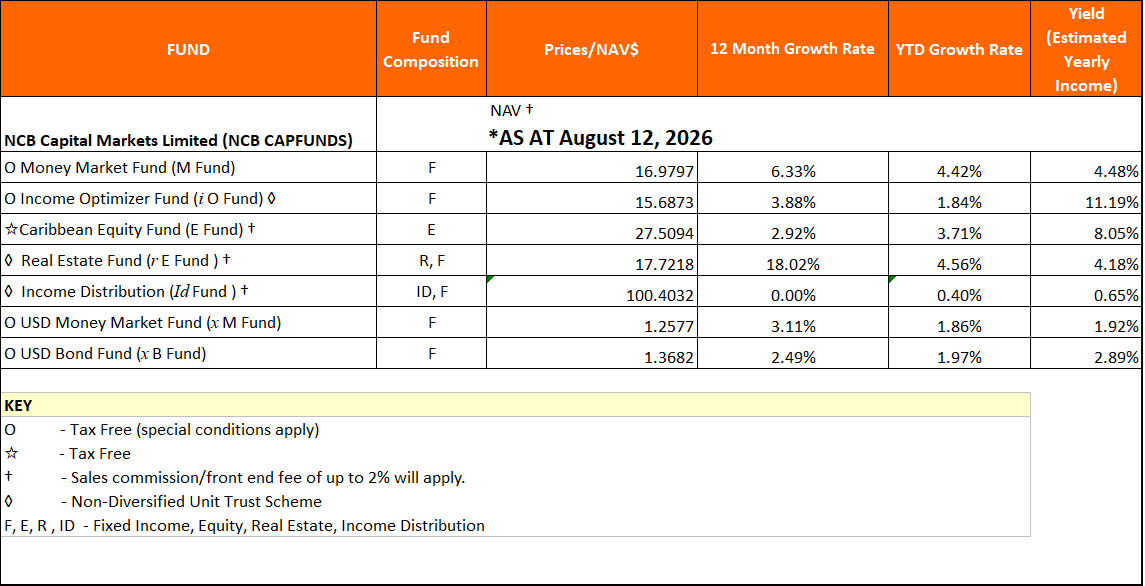Click the Sales commission/front end fee legend line
This screenshot has width=1145, height=586.
point(235,478)
